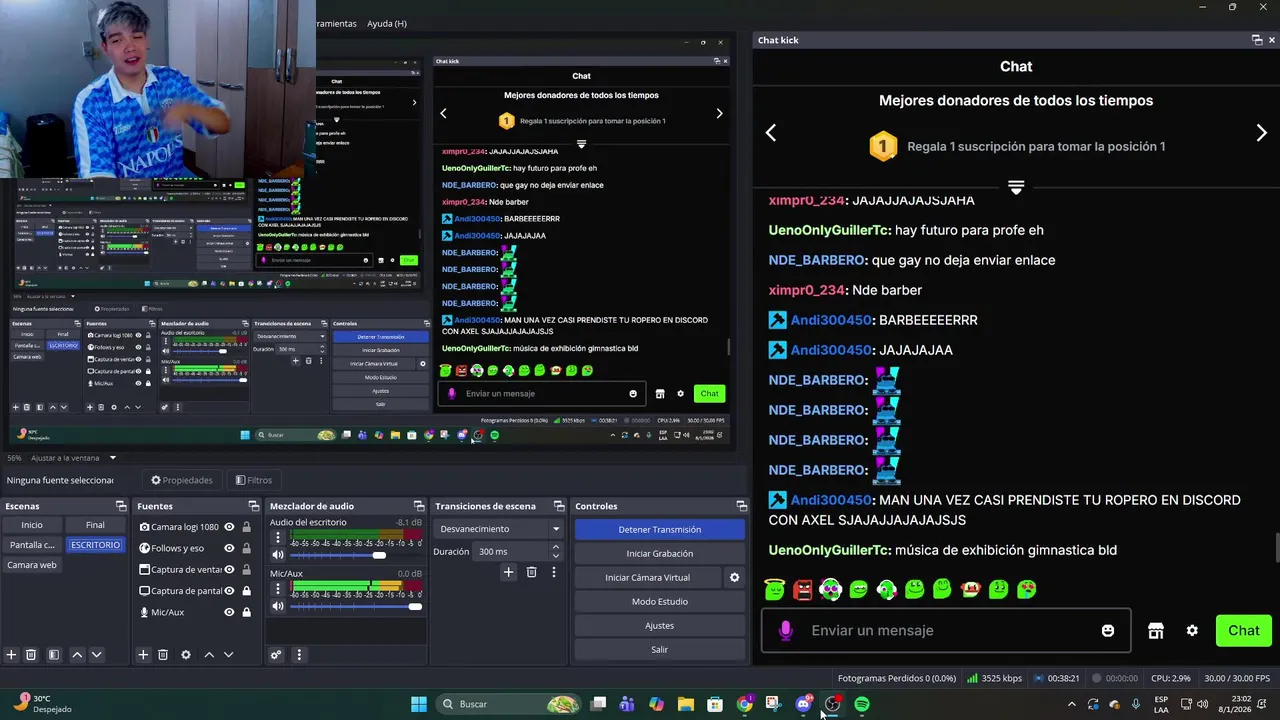The image size is (1280, 720).
Task: Adjust Audio del escritorio volume slider
Action: pos(378,555)
